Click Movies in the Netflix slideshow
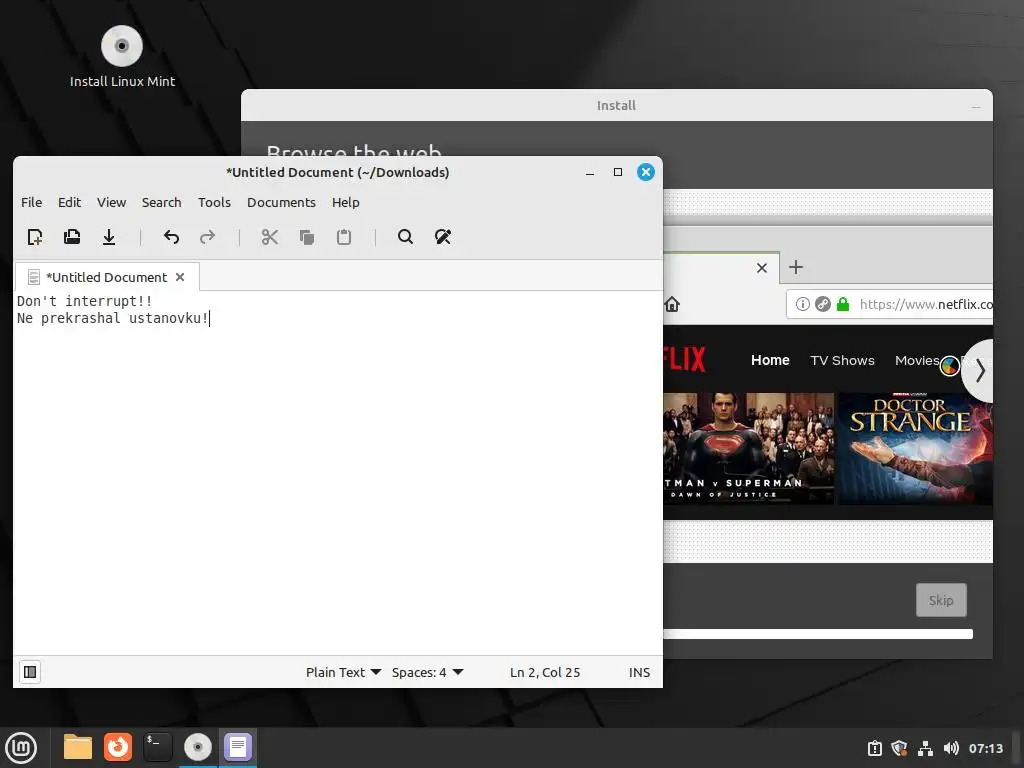 pos(917,360)
